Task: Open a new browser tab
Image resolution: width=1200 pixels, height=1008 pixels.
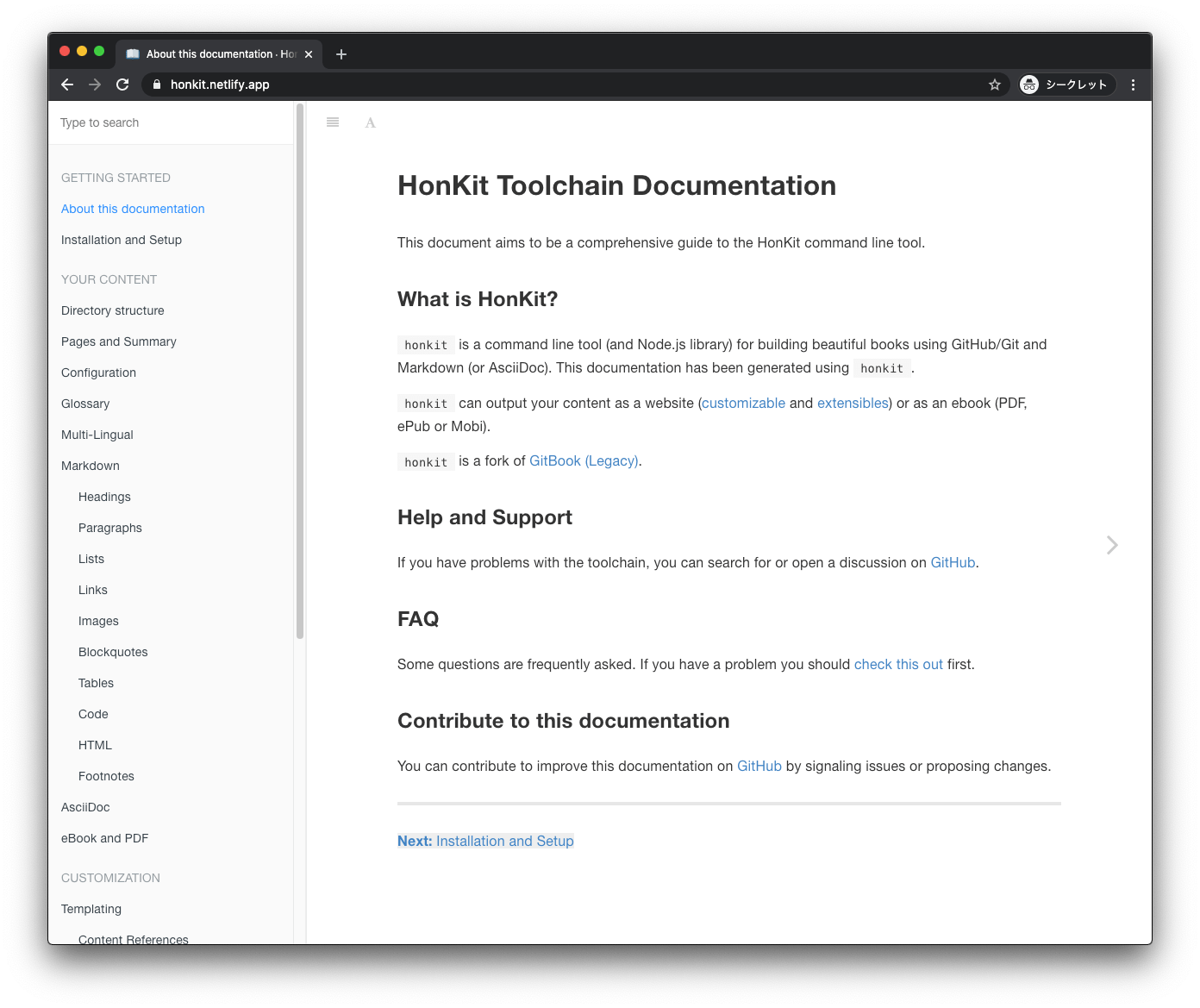Action: point(341,53)
